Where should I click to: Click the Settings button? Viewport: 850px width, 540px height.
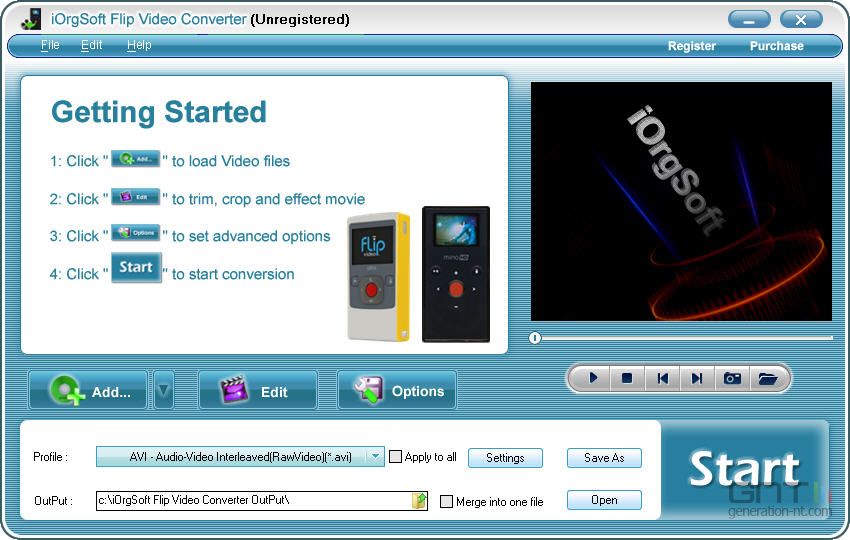(x=505, y=458)
